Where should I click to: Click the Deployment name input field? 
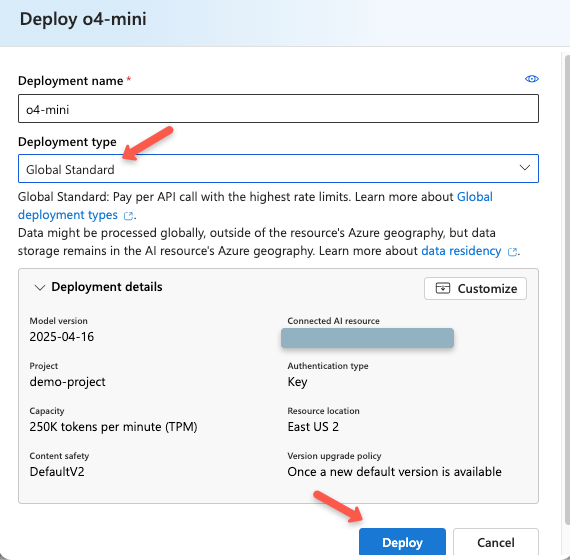[x=278, y=109]
